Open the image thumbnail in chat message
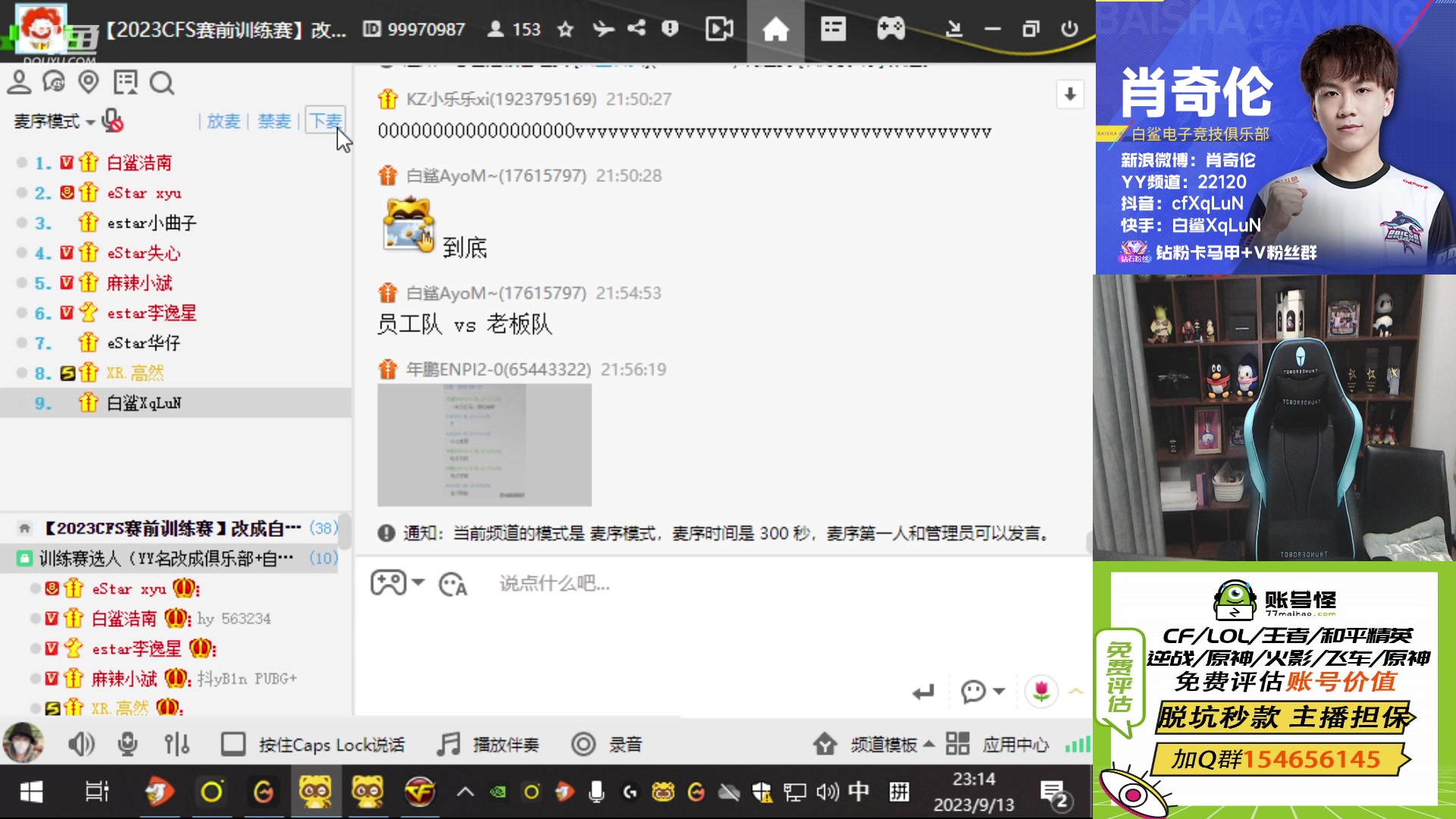Image resolution: width=1456 pixels, height=819 pixels. click(x=485, y=444)
